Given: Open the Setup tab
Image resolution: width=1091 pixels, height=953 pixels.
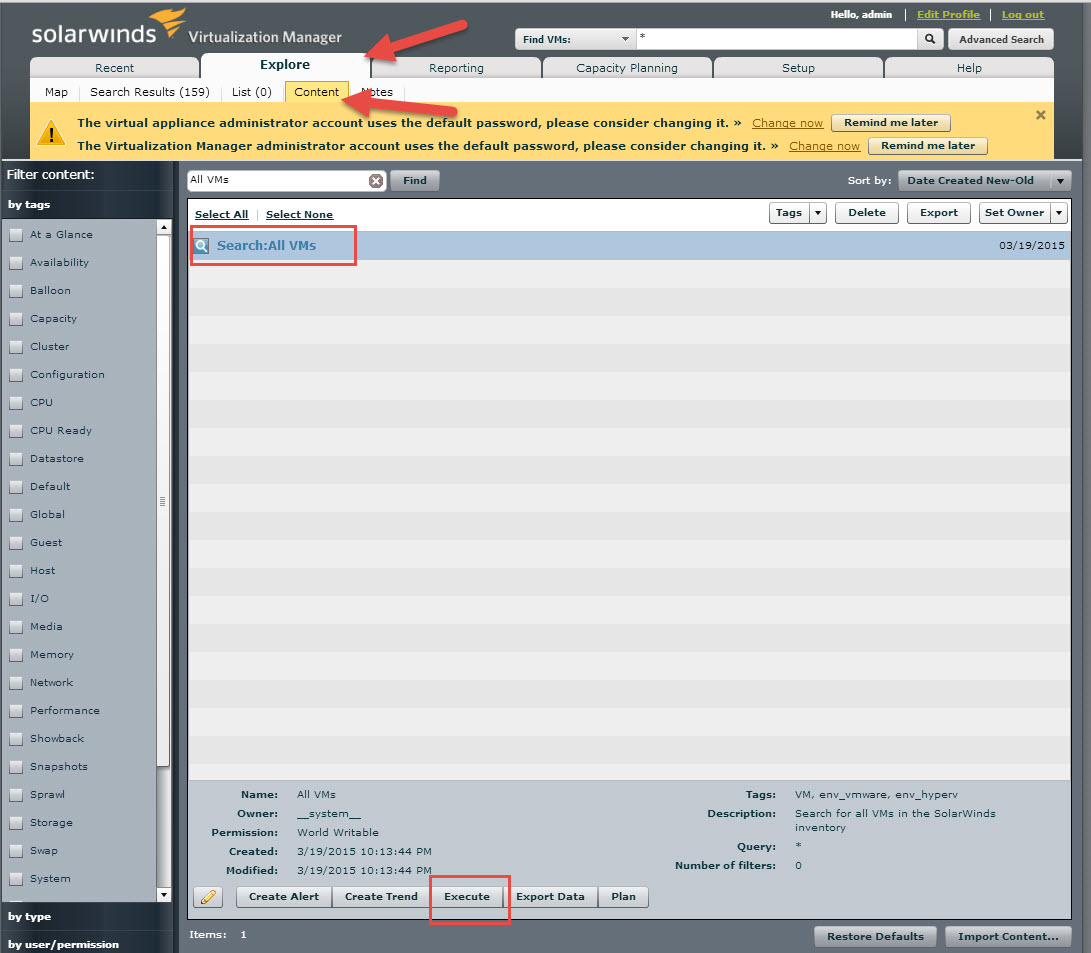Looking at the screenshot, I should click(798, 67).
